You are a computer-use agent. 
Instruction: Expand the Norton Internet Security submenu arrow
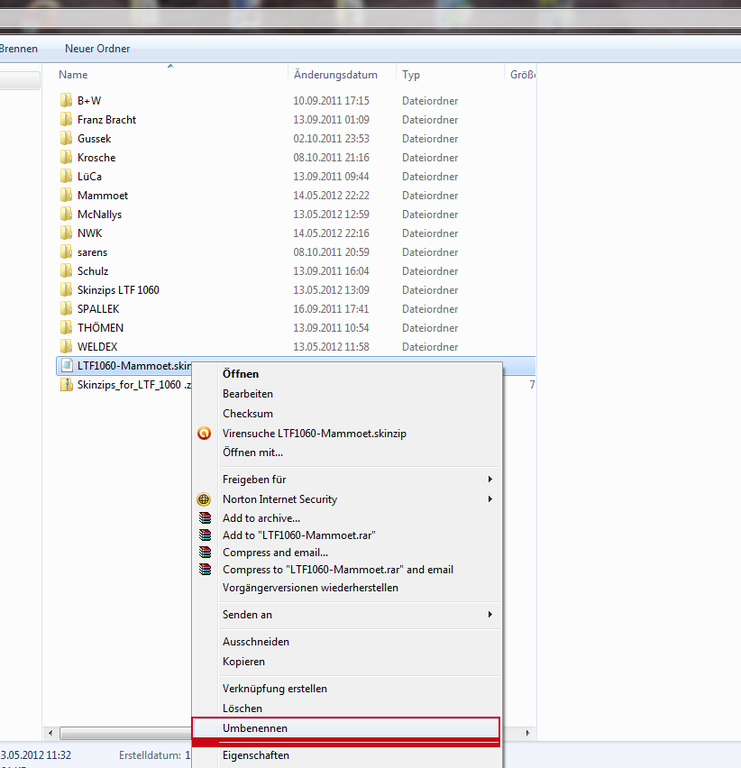coord(490,499)
